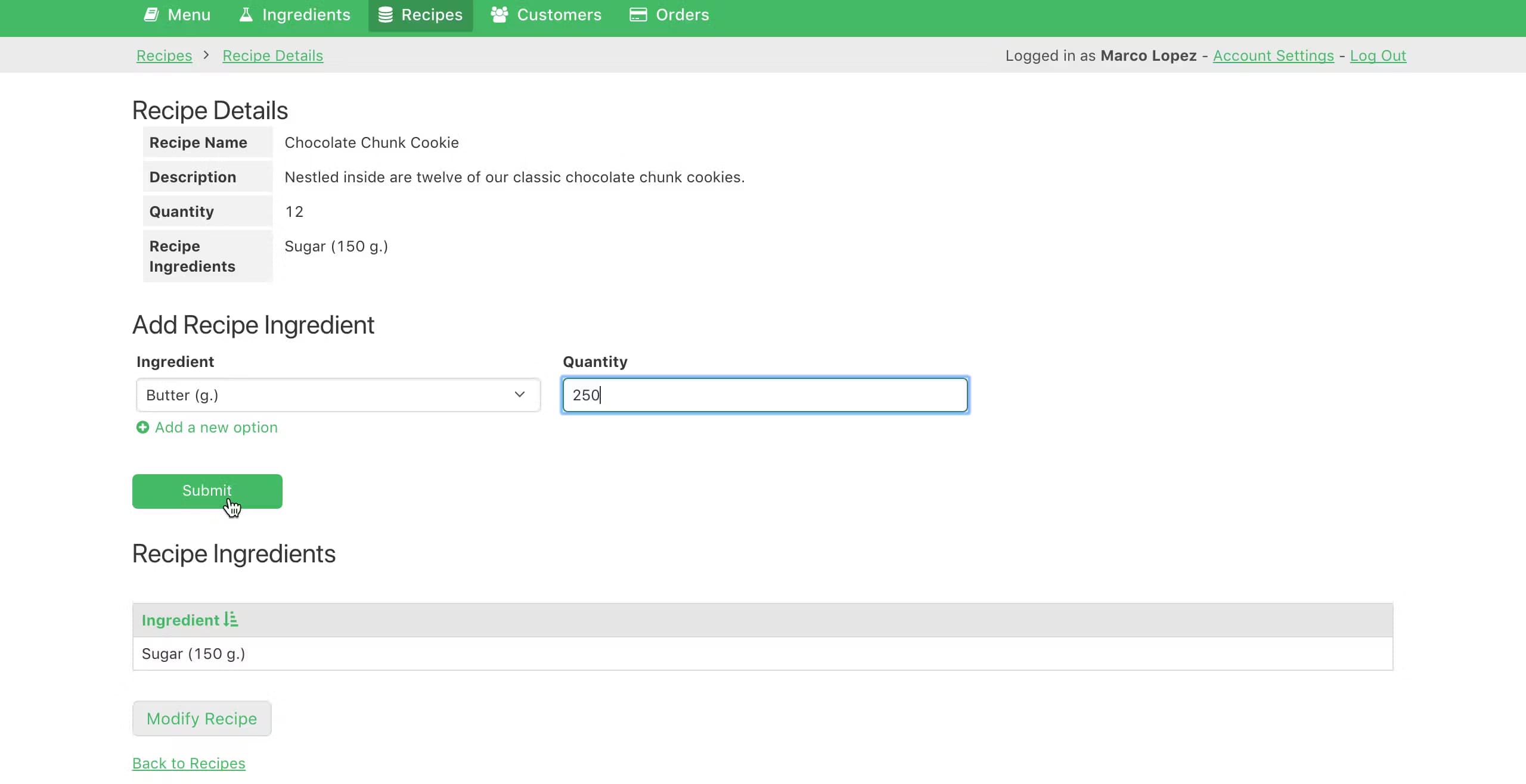Expand the dropdown arrow of Ingredient select
The height and width of the screenshot is (784, 1526).
tap(520, 395)
